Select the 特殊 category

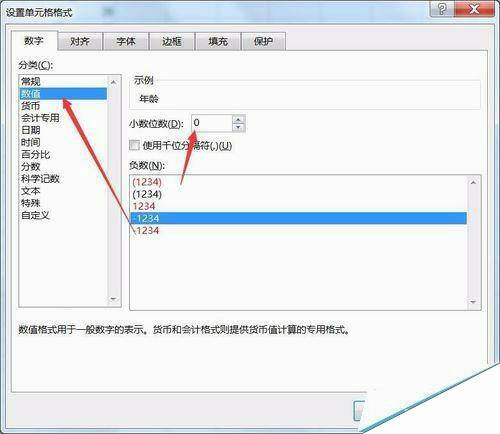63,203
